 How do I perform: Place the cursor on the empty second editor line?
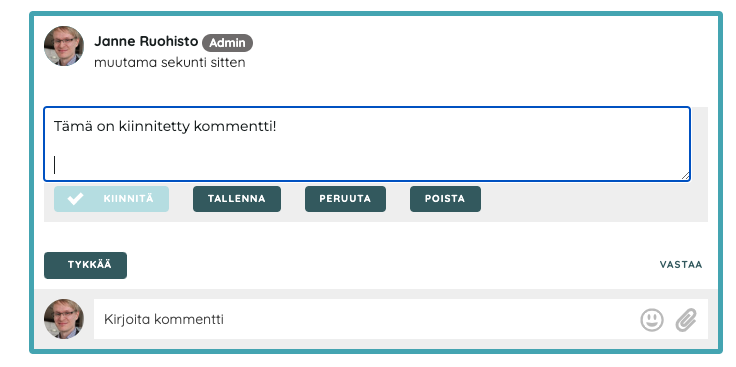[x=366, y=165]
